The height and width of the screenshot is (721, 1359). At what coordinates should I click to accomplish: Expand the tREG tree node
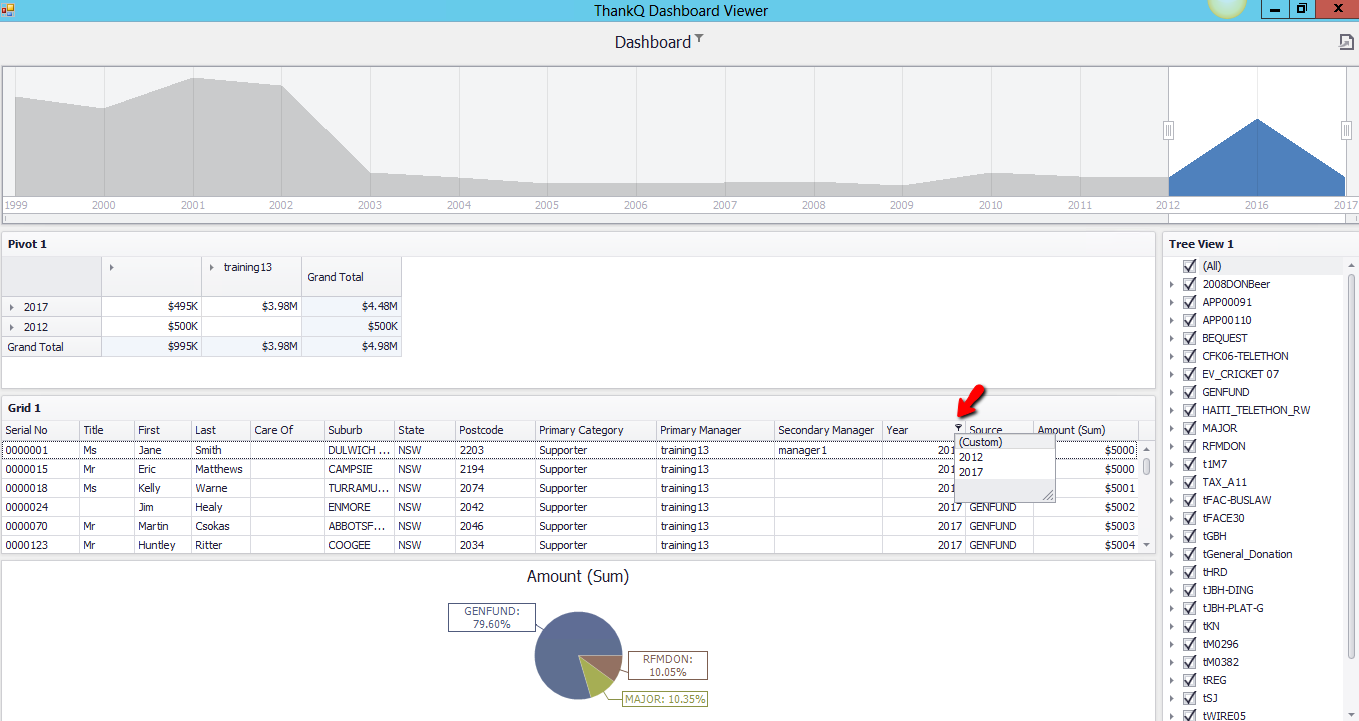[x=1172, y=680]
